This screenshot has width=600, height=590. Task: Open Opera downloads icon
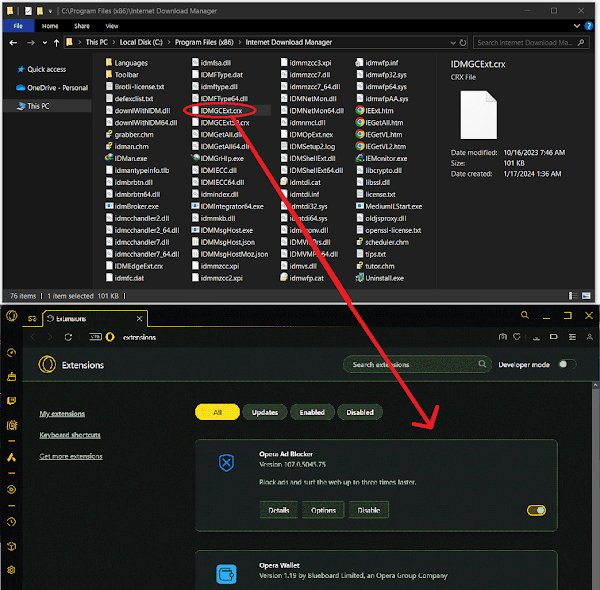coord(536,337)
